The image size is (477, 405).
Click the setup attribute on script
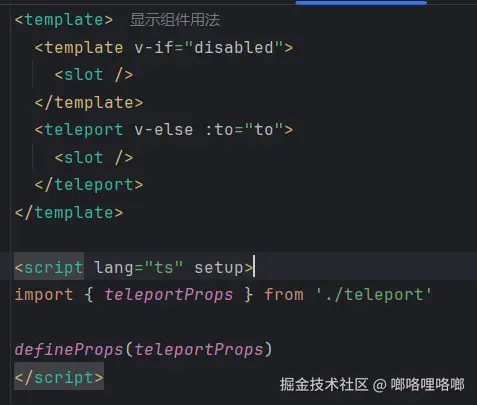tap(219, 267)
